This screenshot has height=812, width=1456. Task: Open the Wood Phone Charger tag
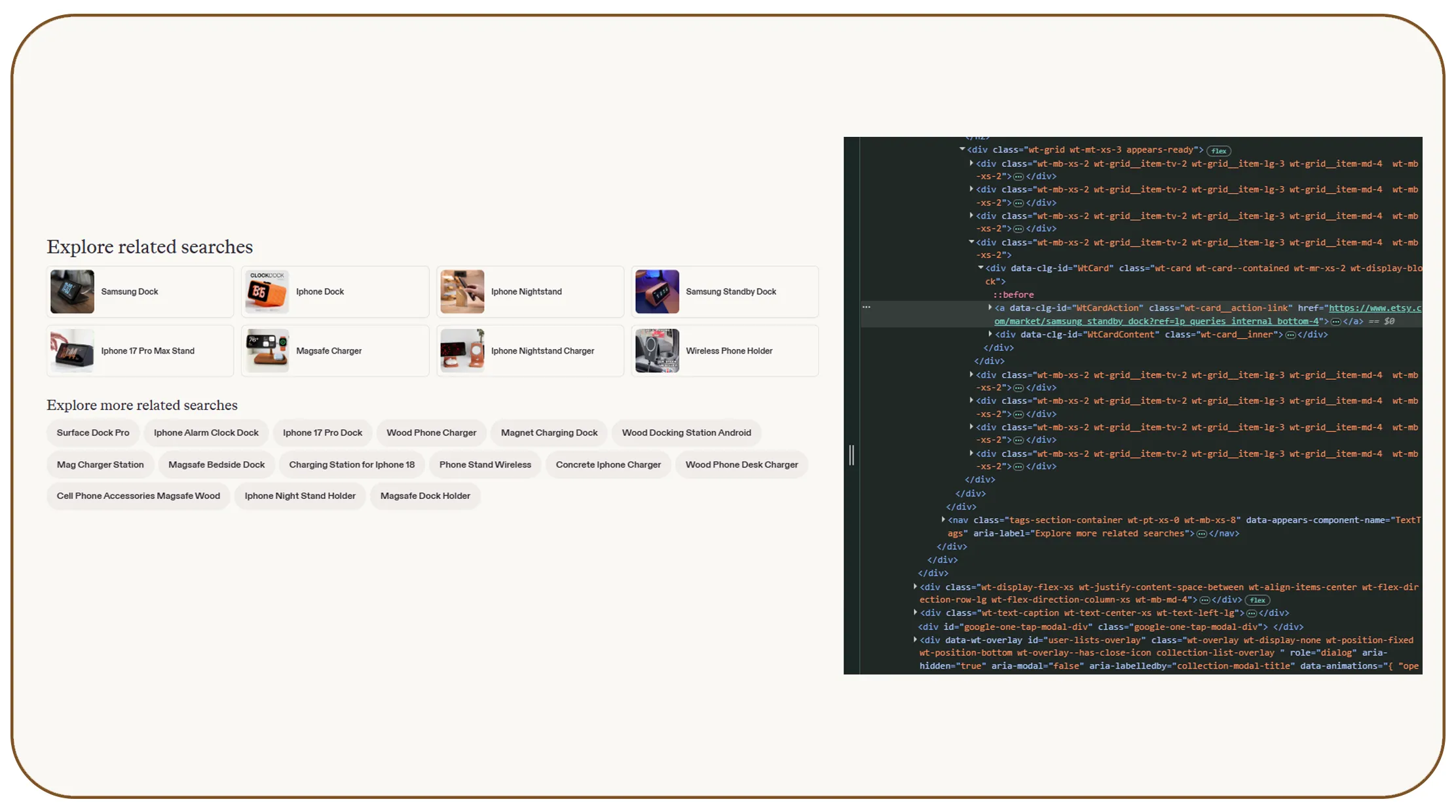click(432, 433)
